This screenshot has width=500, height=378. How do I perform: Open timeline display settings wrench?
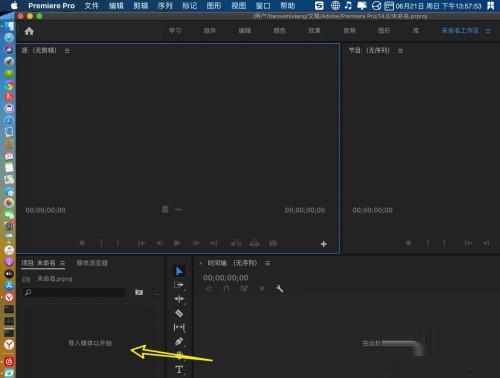[x=279, y=289]
